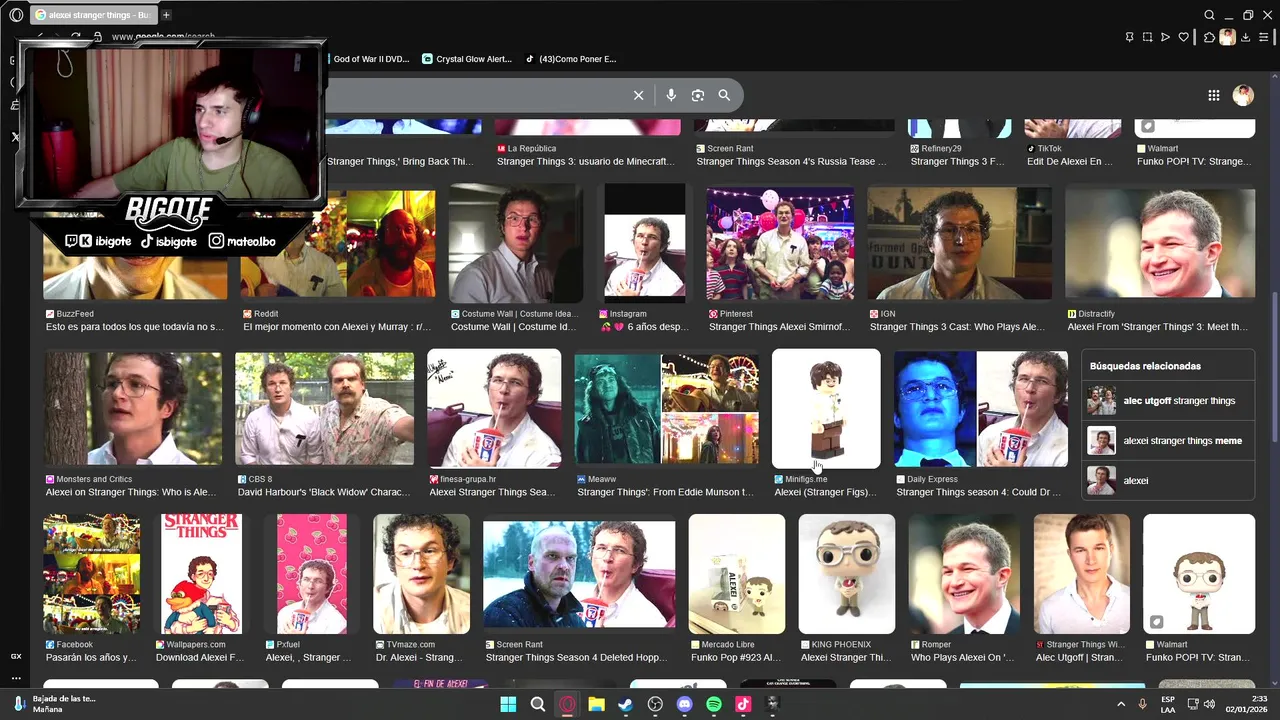Open the Distractify smiling actor image

[1160, 244]
